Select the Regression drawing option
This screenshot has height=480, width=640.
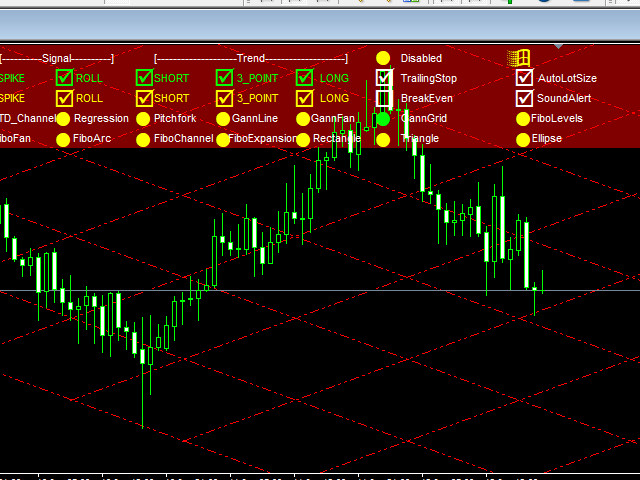pyautogui.click(x=63, y=119)
